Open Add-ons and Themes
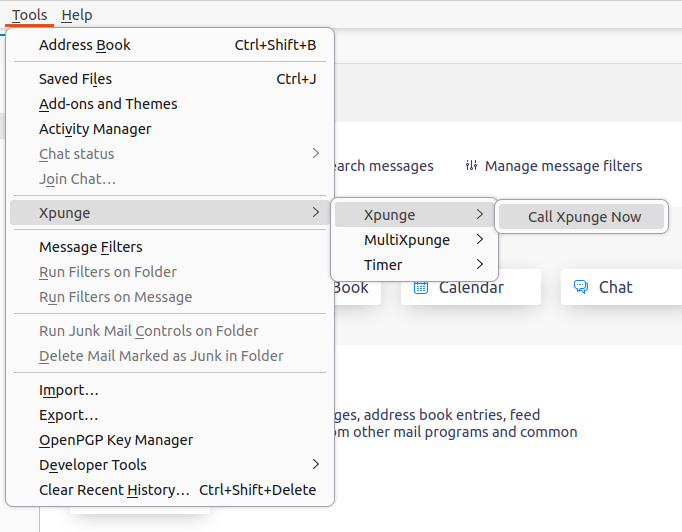This screenshot has width=682, height=532. [x=170, y=104]
